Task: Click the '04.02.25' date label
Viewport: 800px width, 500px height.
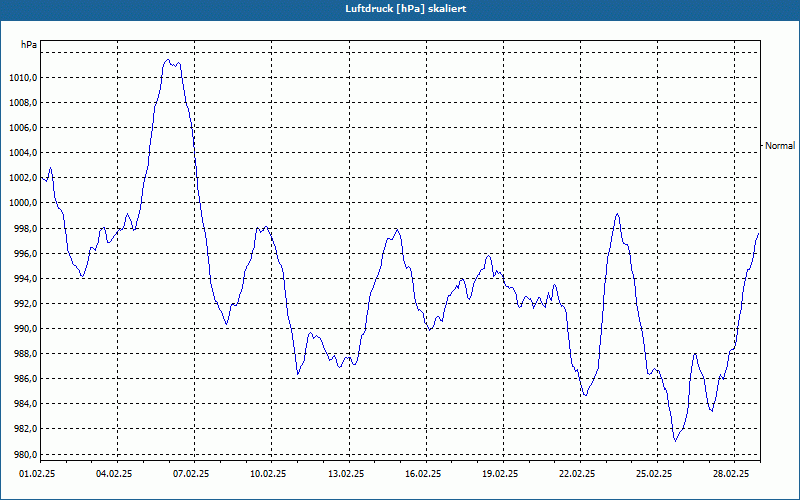Action: (114, 473)
